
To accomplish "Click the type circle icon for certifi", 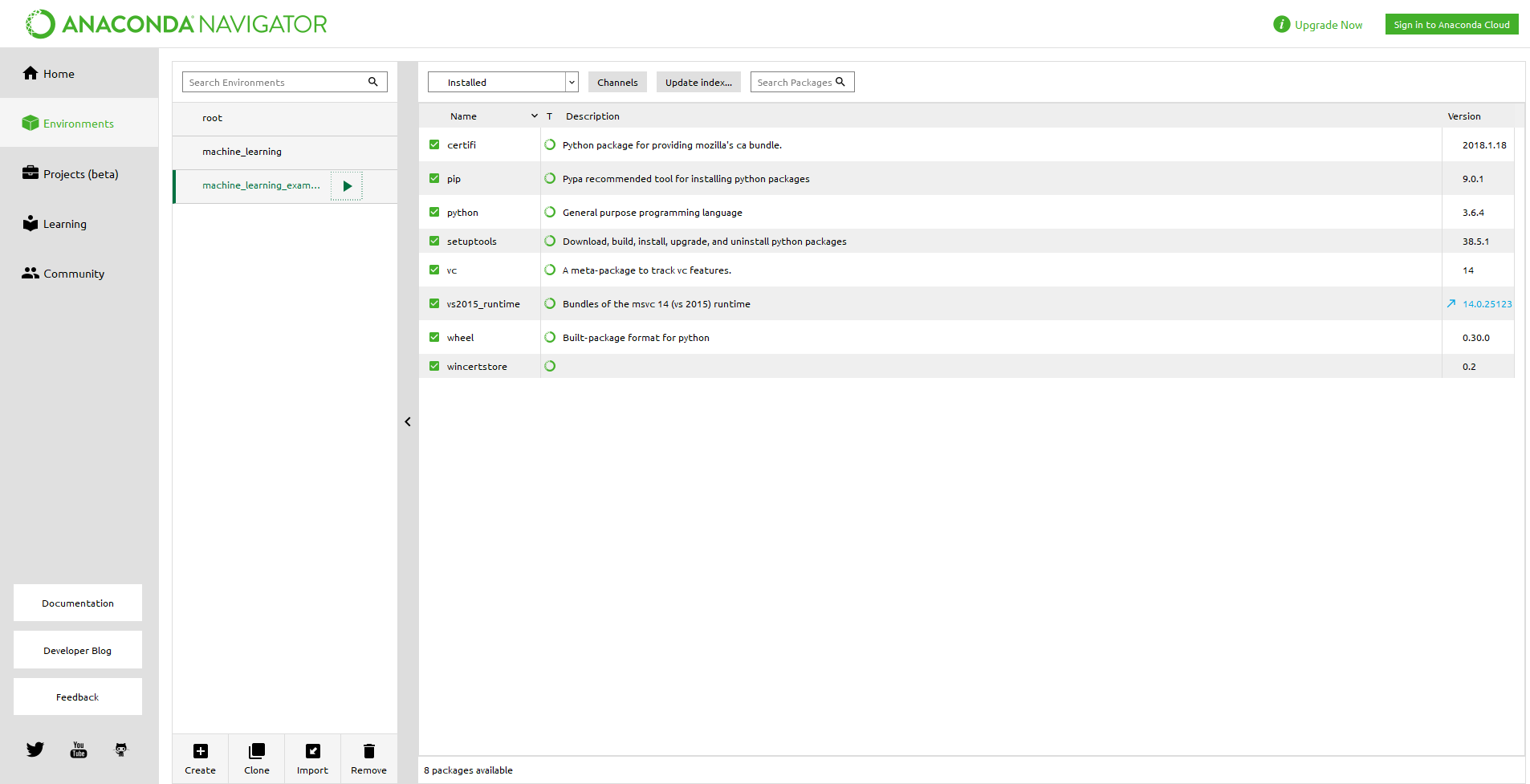I will click(x=550, y=145).
